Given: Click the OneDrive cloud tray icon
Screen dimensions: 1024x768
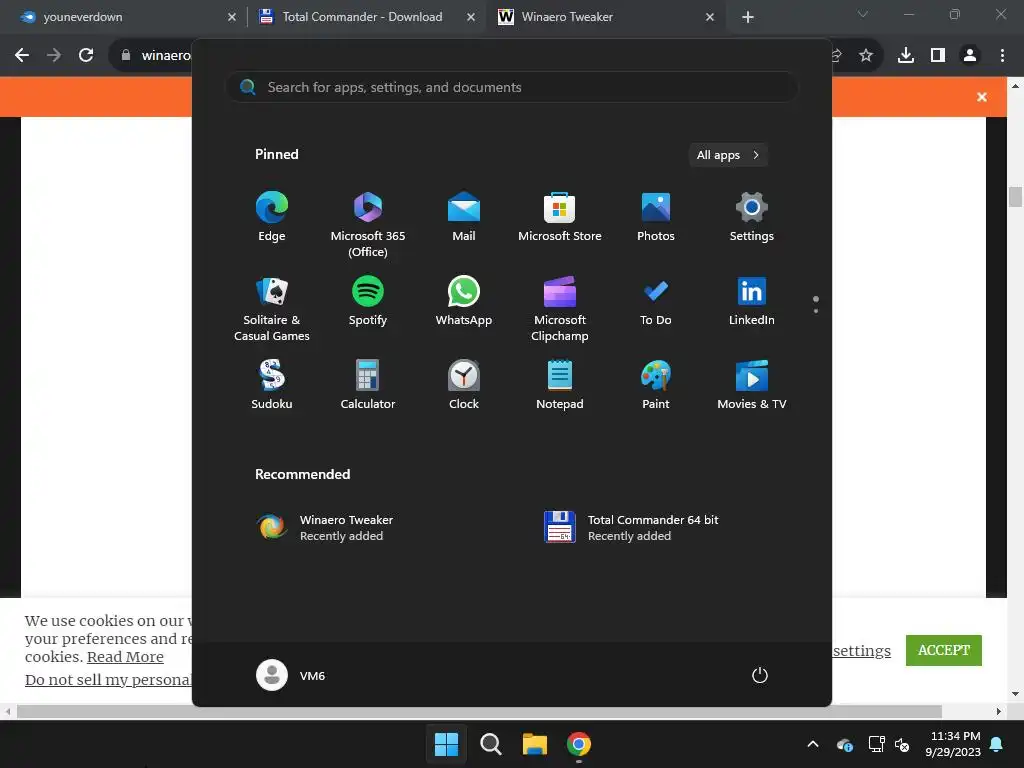Looking at the screenshot, I should pyautogui.click(x=844, y=744).
